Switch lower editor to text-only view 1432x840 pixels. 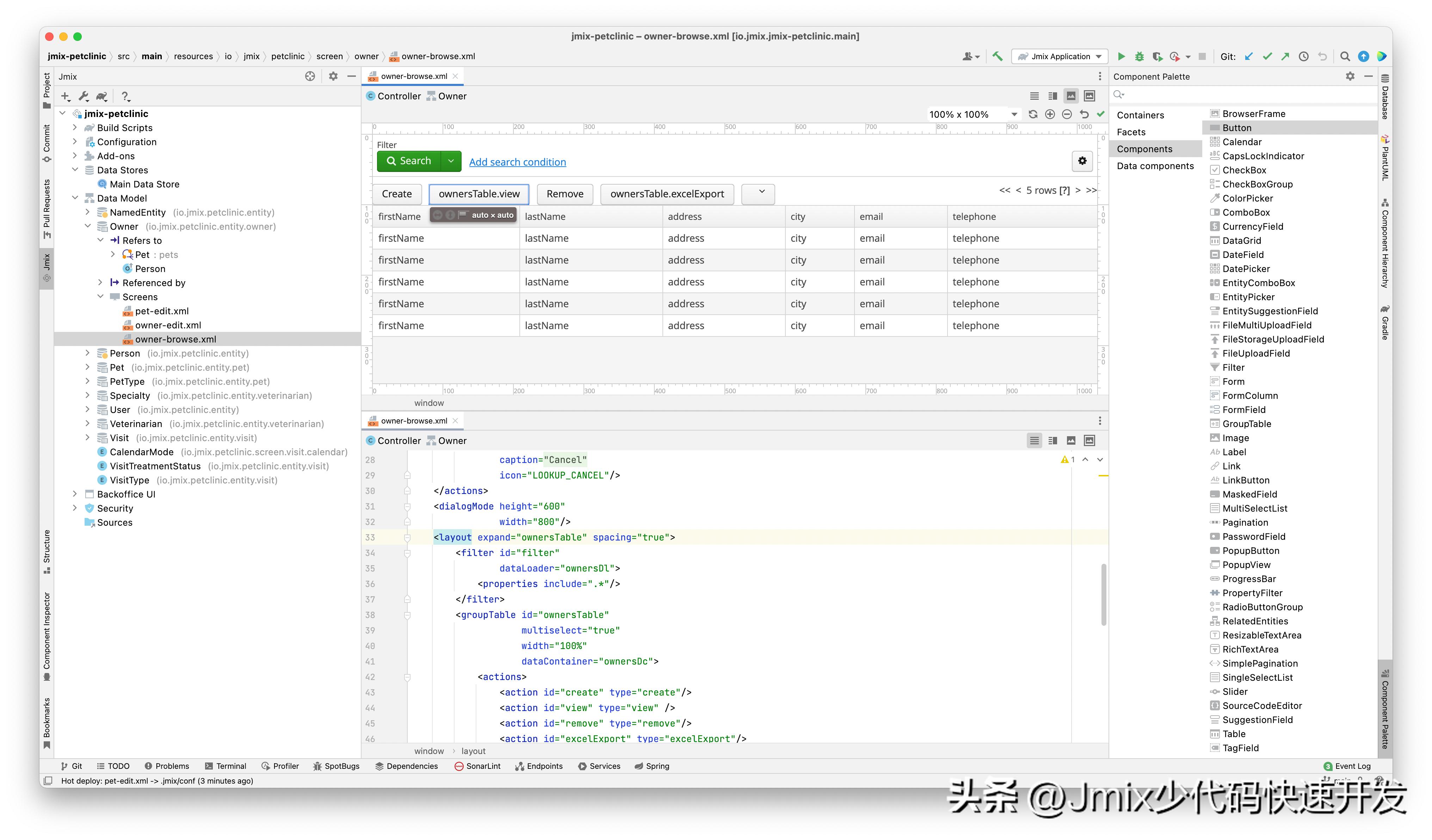coord(1034,440)
